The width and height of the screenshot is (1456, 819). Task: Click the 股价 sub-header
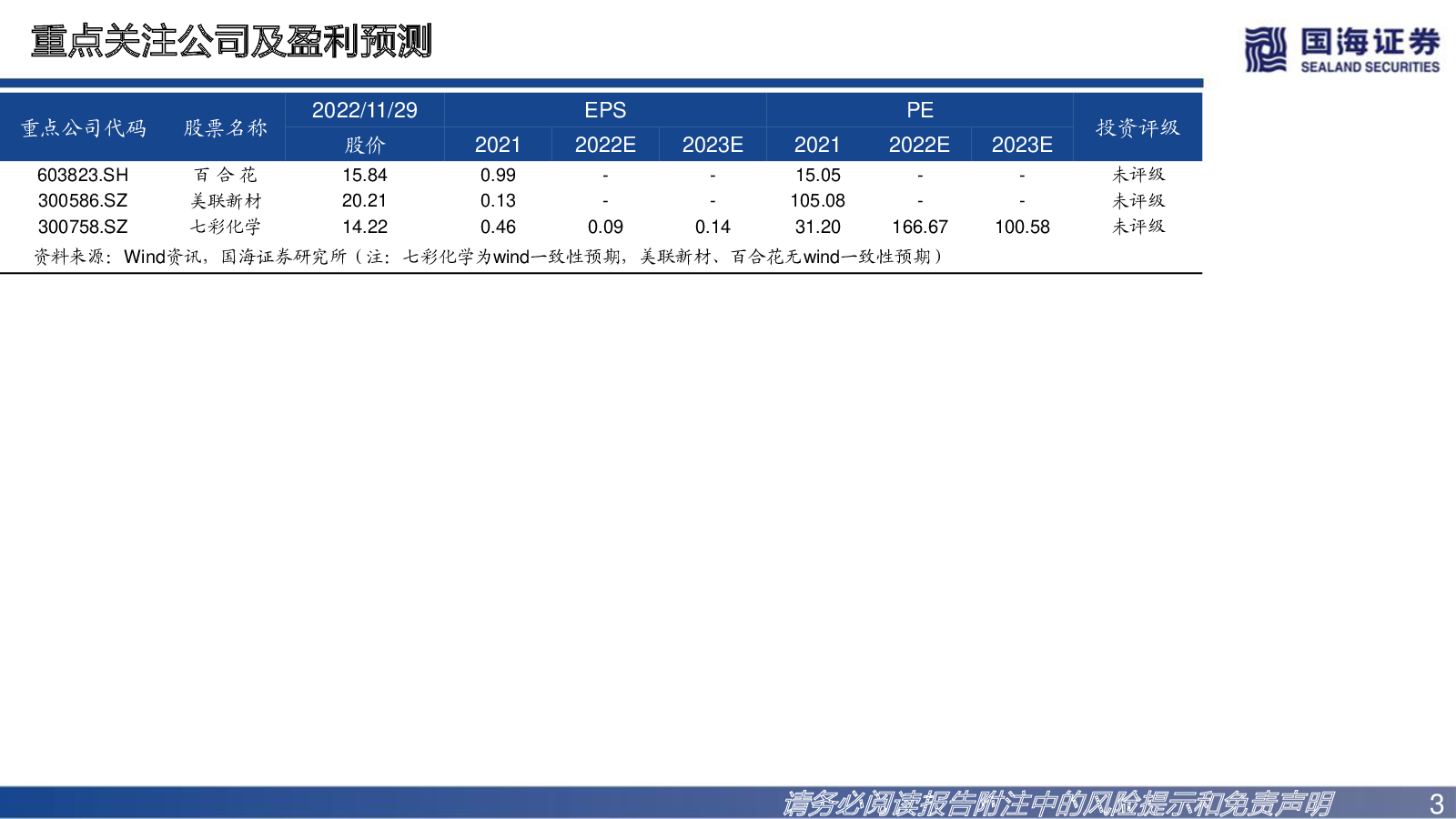coord(365,145)
